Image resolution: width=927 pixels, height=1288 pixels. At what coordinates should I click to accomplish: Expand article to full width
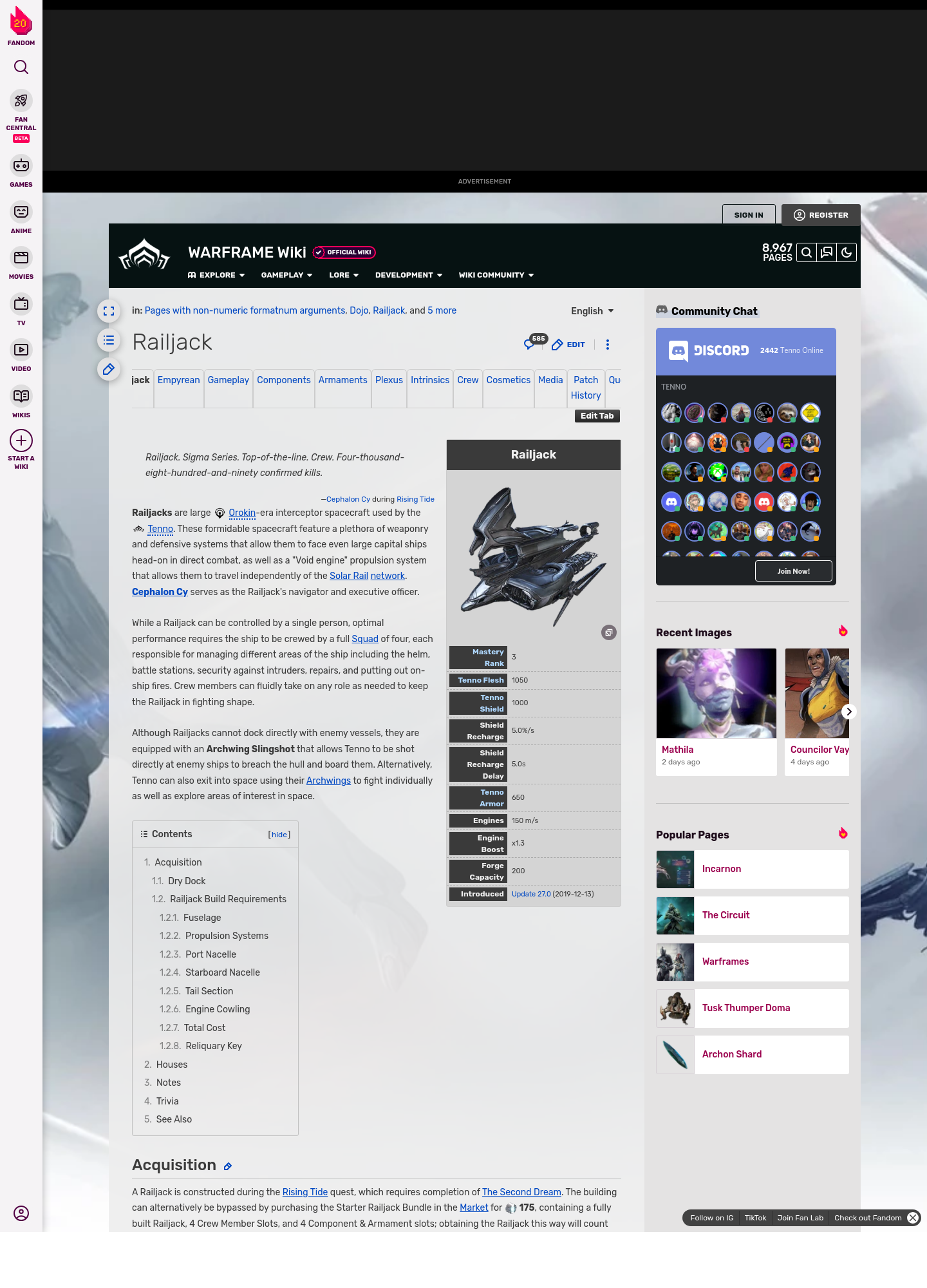[109, 311]
